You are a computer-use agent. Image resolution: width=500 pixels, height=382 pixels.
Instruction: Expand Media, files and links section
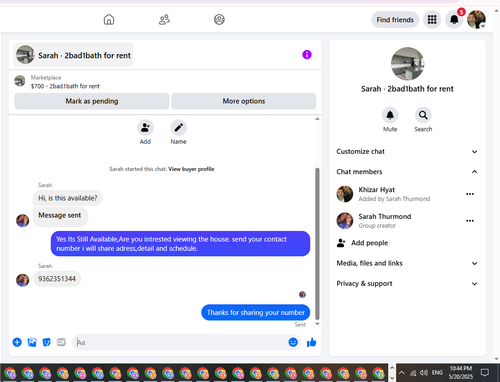pos(407,263)
